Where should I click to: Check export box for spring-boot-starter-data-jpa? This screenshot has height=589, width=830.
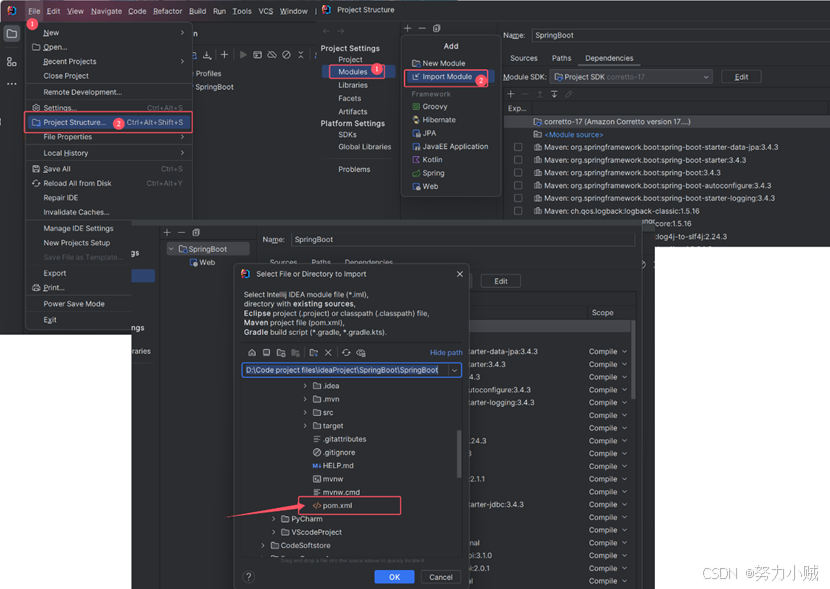click(518, 147)
